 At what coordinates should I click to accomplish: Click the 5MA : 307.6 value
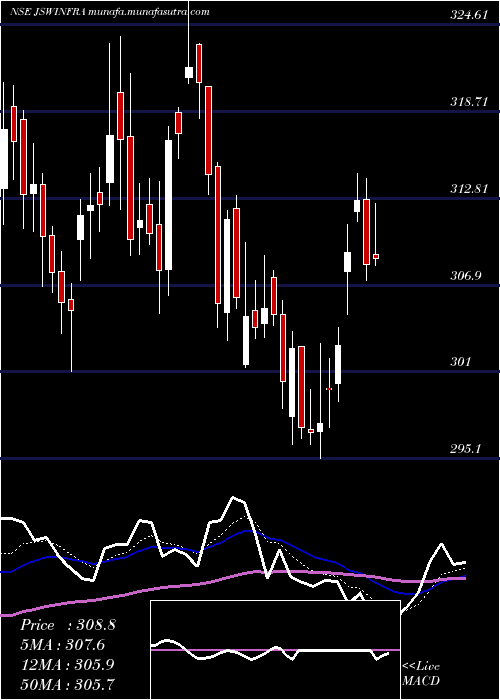65,645
